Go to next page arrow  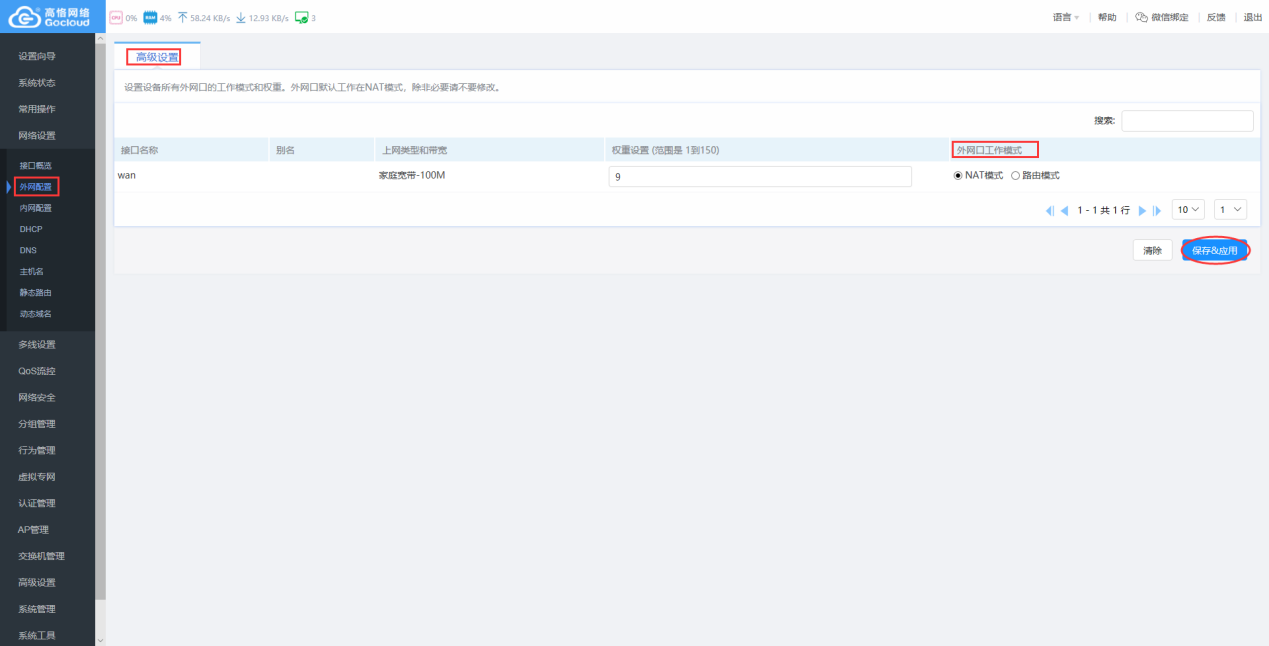1142,211
